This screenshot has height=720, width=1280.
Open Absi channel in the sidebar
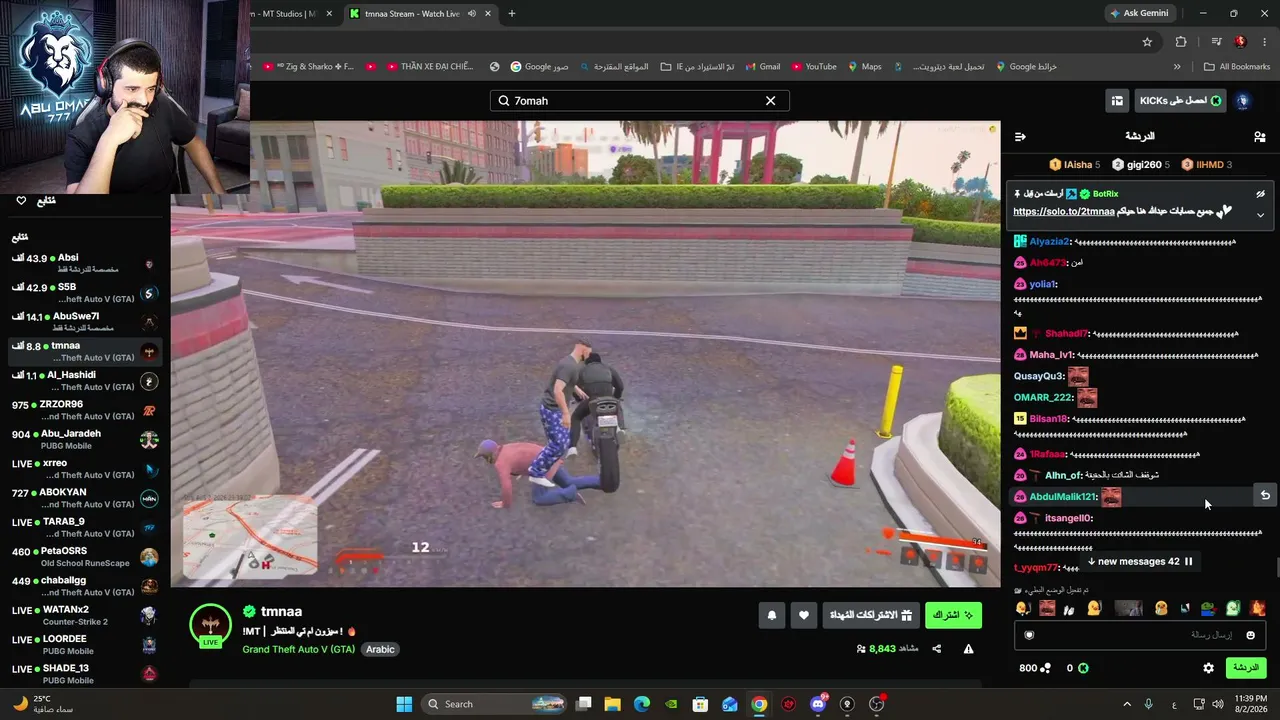click(85, 264)
